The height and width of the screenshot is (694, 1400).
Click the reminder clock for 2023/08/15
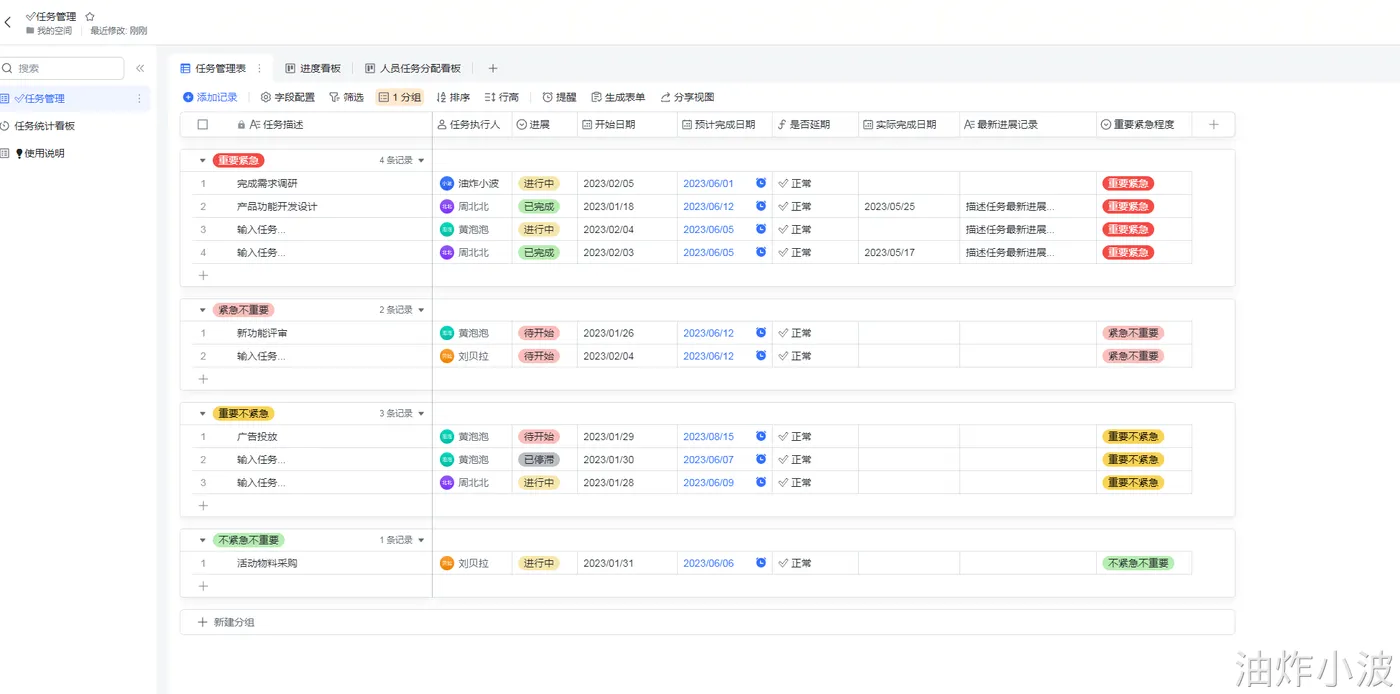coord(761,436)
